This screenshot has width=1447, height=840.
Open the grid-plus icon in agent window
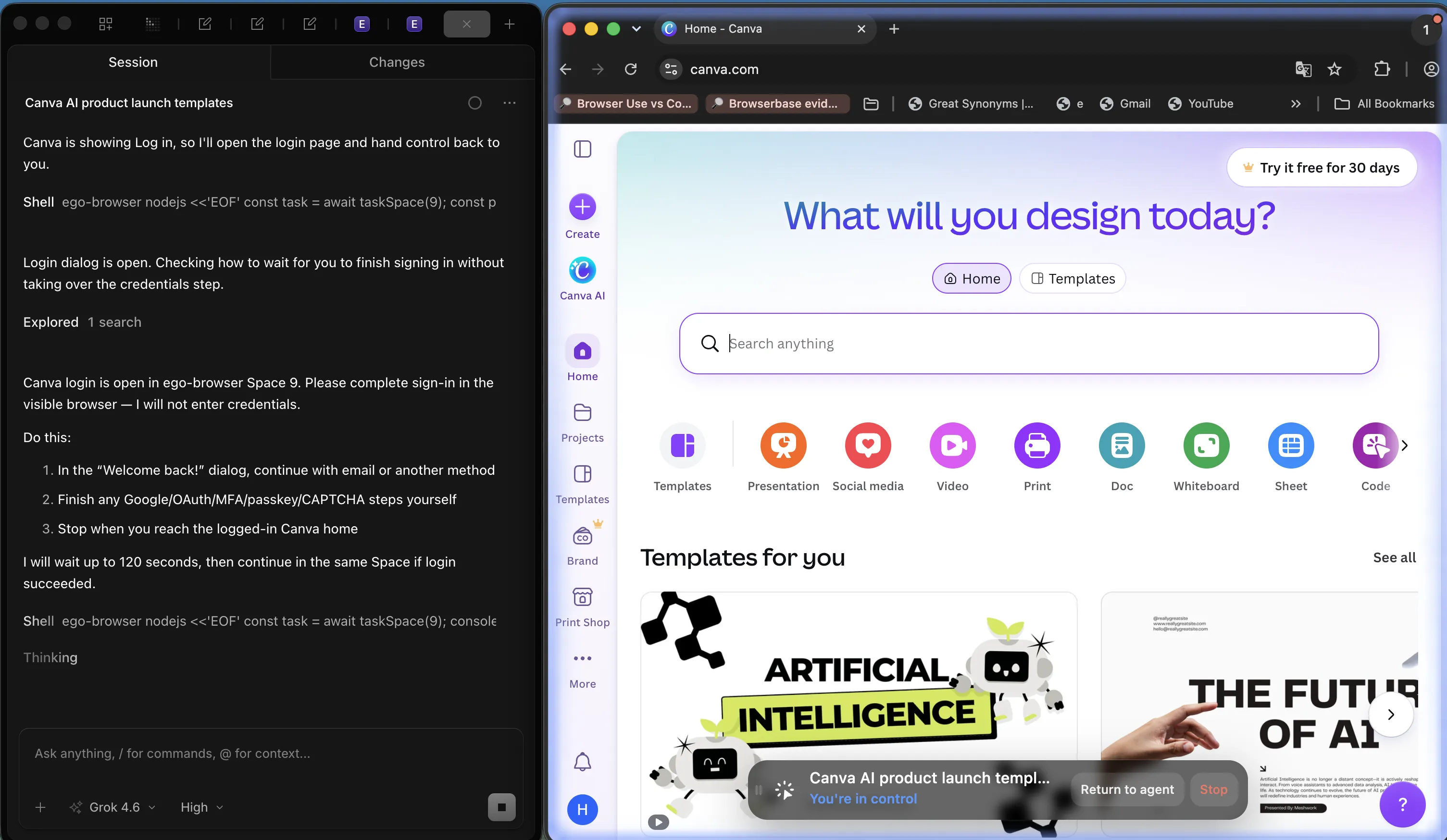(x=106, y=24)
